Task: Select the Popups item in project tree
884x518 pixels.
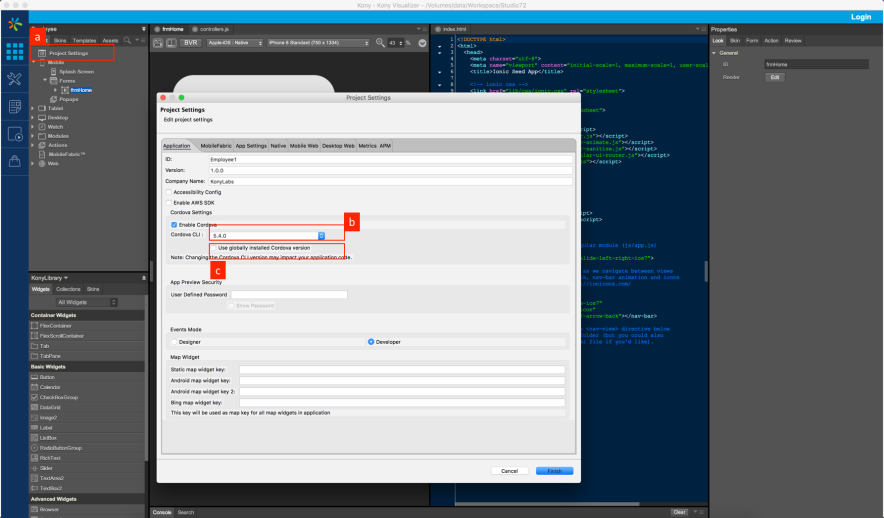Action: (68, 99)
